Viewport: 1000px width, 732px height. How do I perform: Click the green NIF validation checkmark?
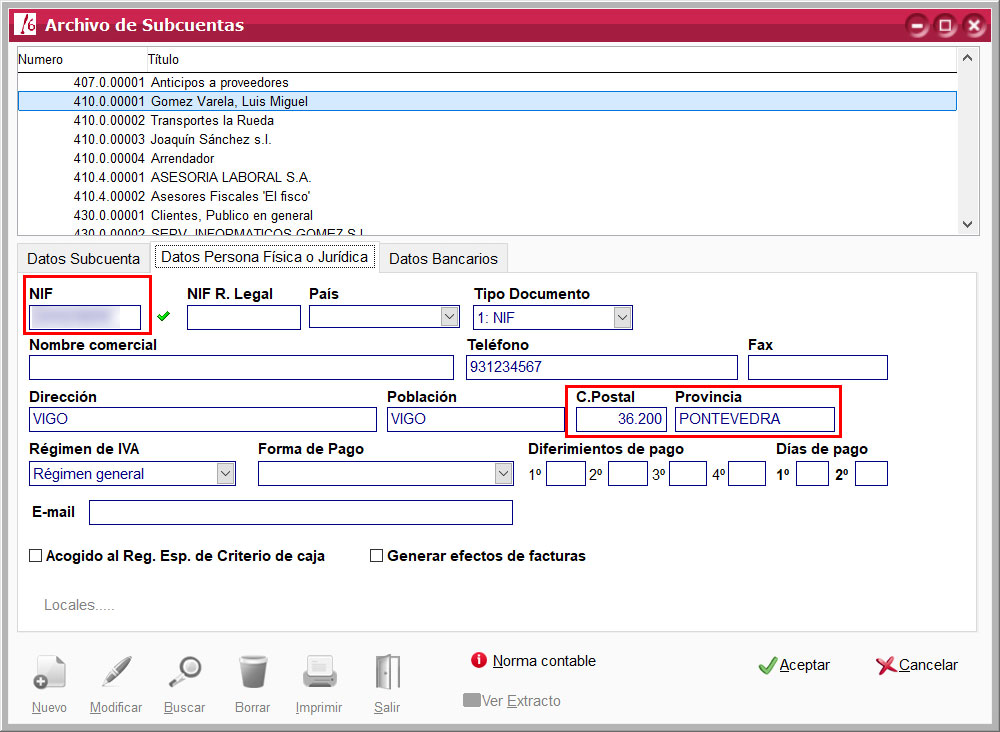pyautogui.click(x=164, y=316)
